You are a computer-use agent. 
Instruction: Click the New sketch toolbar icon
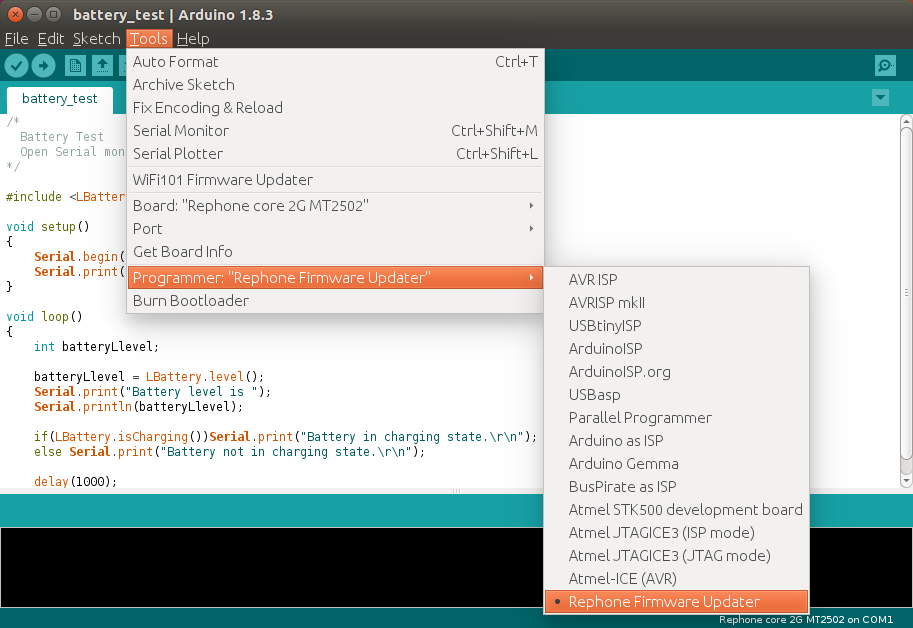point(75,65)
